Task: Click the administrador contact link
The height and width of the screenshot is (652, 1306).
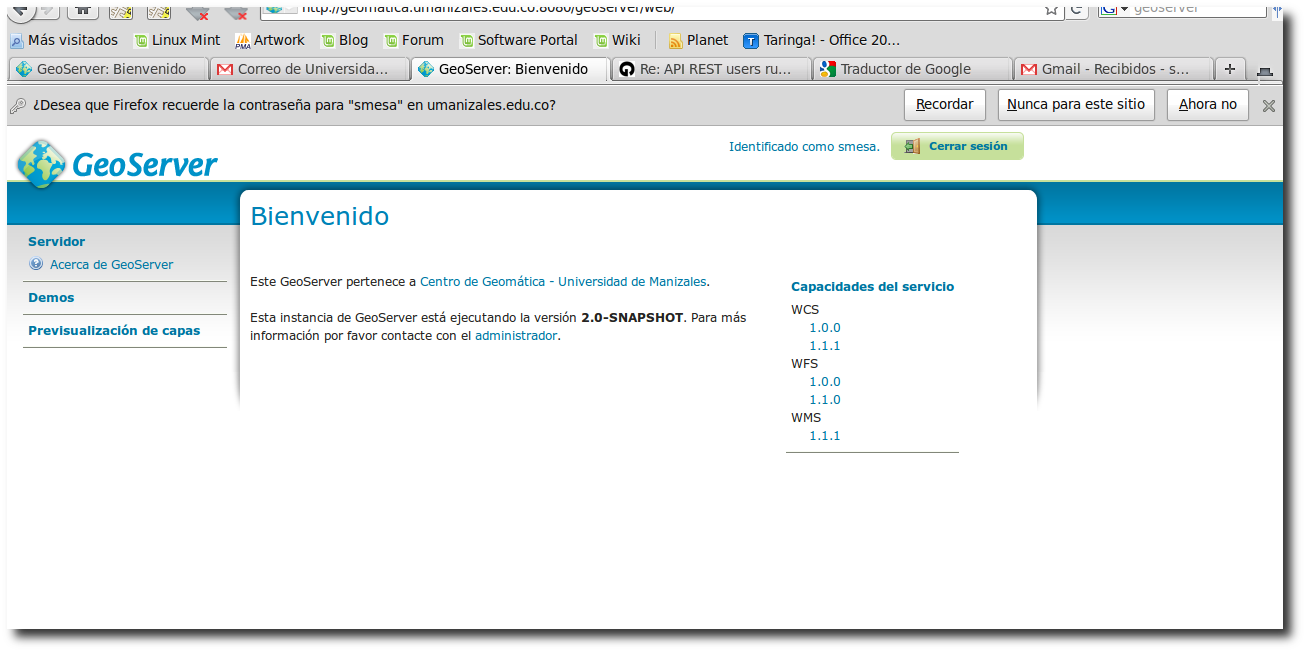Action: pos(516,336)
